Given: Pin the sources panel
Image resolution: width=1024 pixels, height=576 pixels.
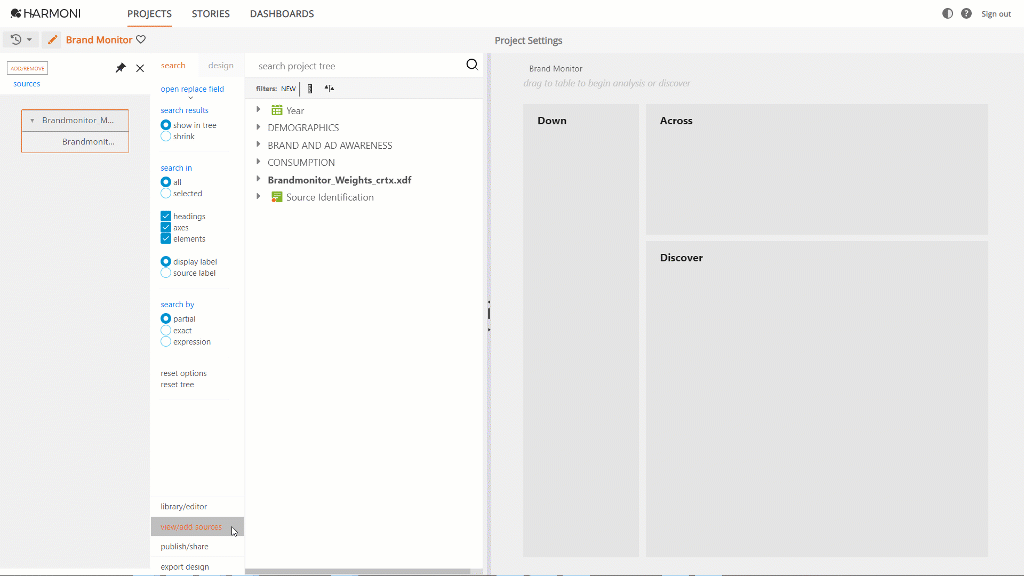Looking at the screenshot, I should pos(120,68).
